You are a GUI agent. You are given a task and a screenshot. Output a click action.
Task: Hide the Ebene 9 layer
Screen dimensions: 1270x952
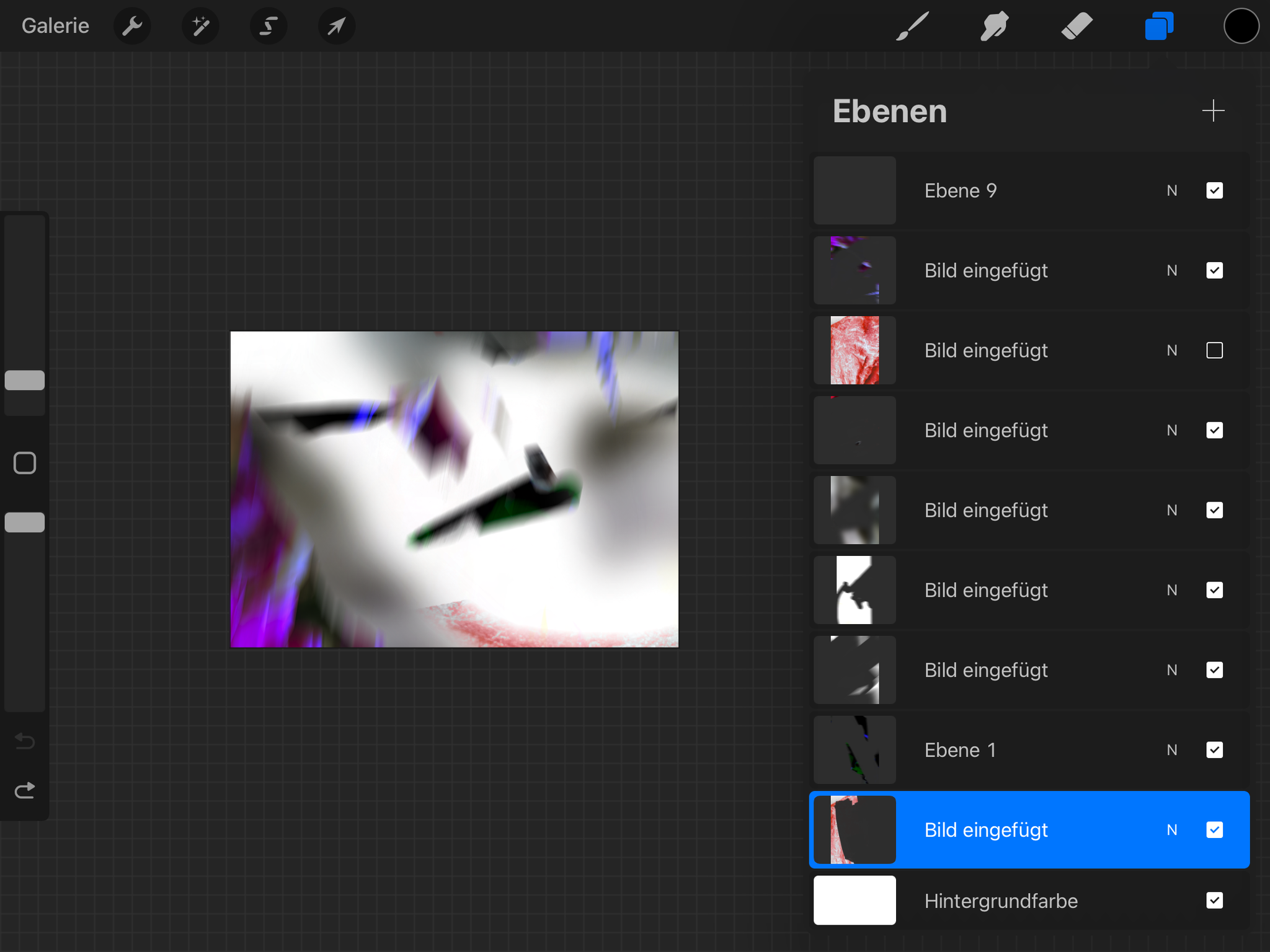point(1214,190)
